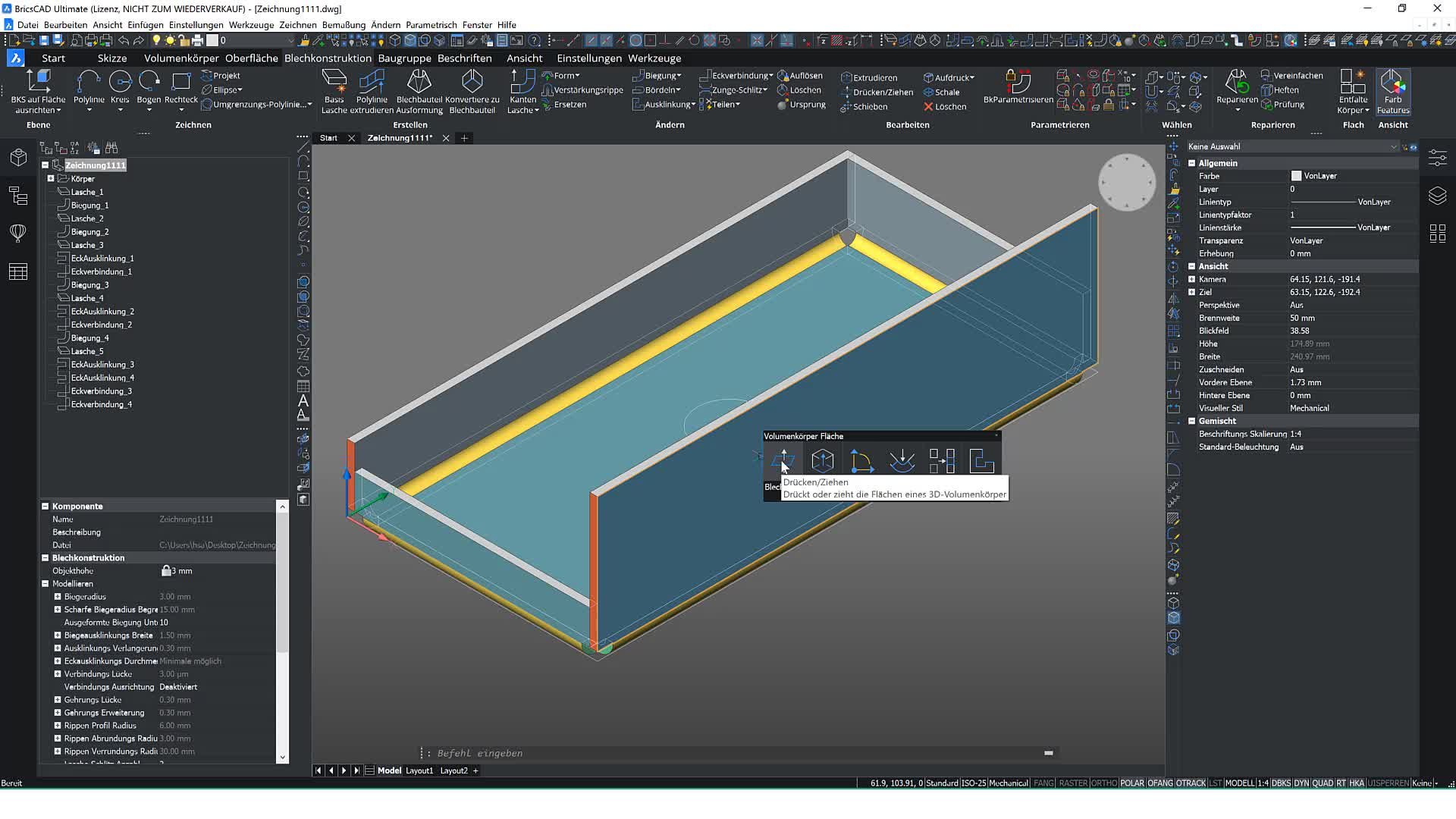
Task: Click the Verstärkungsrippe tool
Action: [x=582, y=90]
